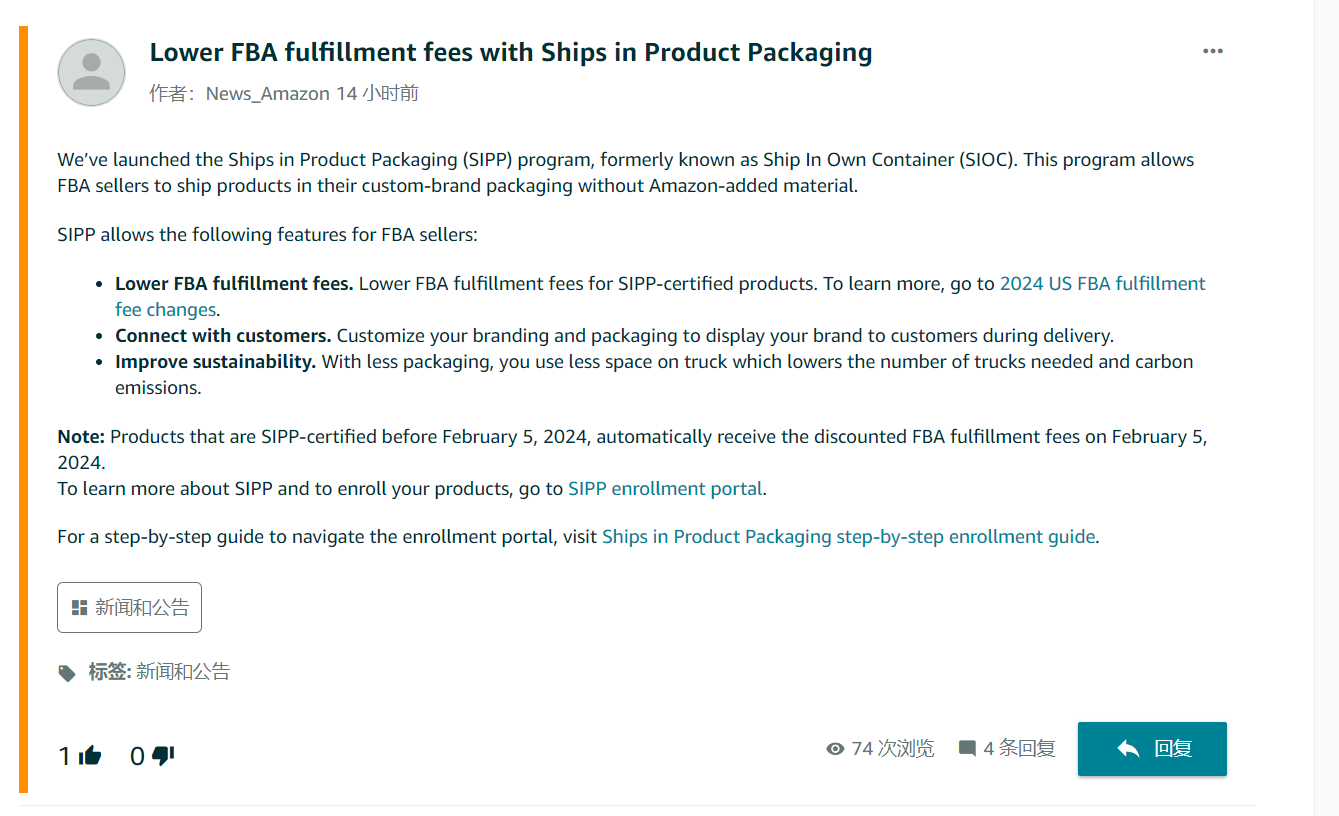This screenshot has height=816, width=1339.
Task: Select the 新闻和公告 tag text
Action: [x=183, y=672]
